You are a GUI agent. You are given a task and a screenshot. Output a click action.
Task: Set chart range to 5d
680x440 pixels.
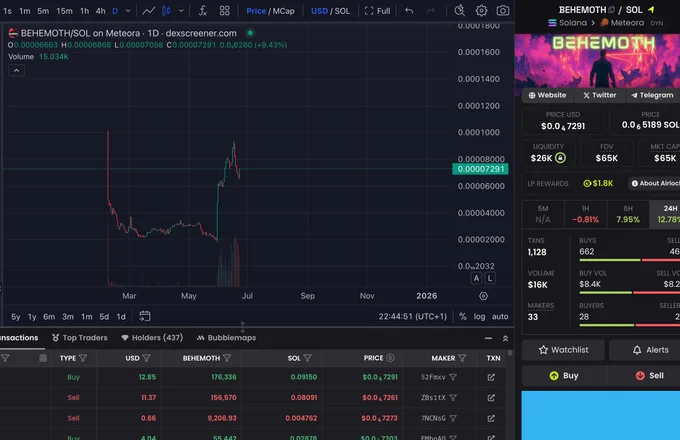click(x=104, y=317)
